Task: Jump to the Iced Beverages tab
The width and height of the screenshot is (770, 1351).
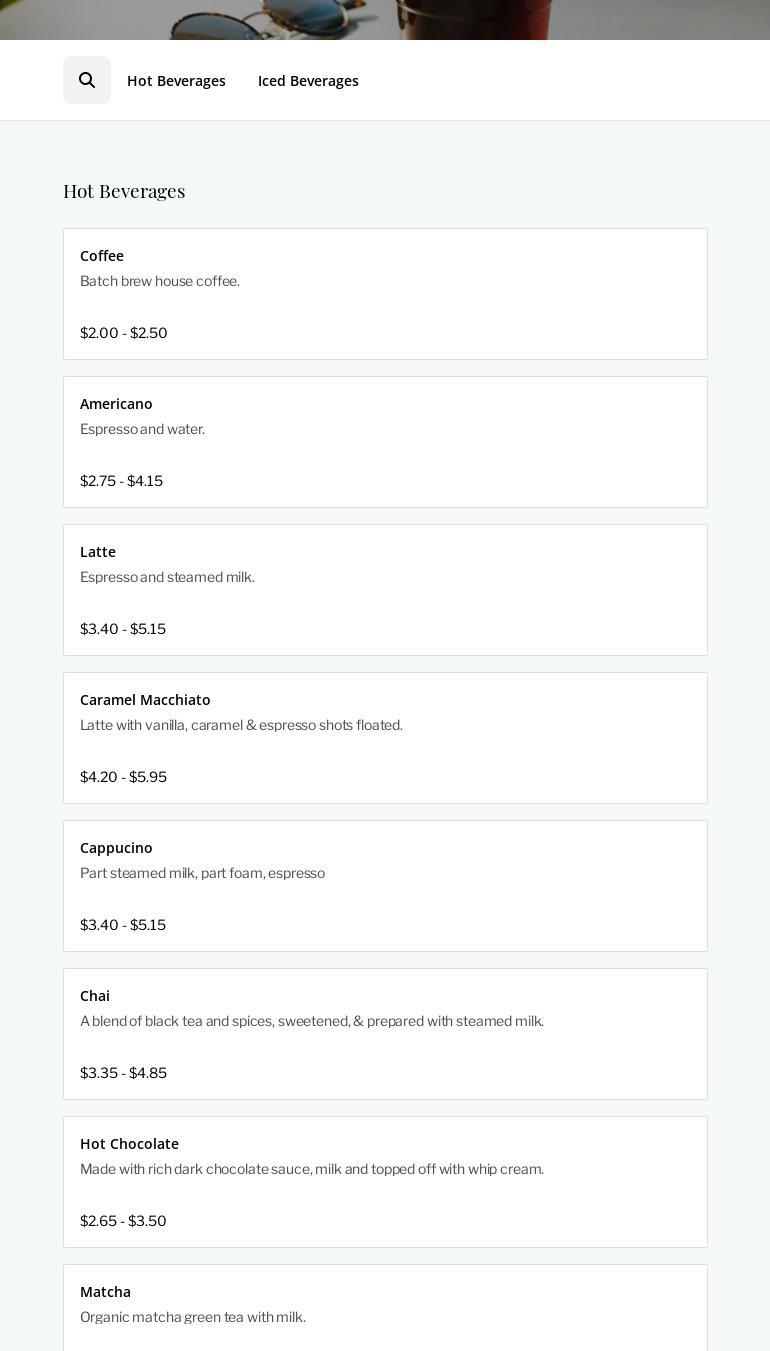Action: (308, 81)
